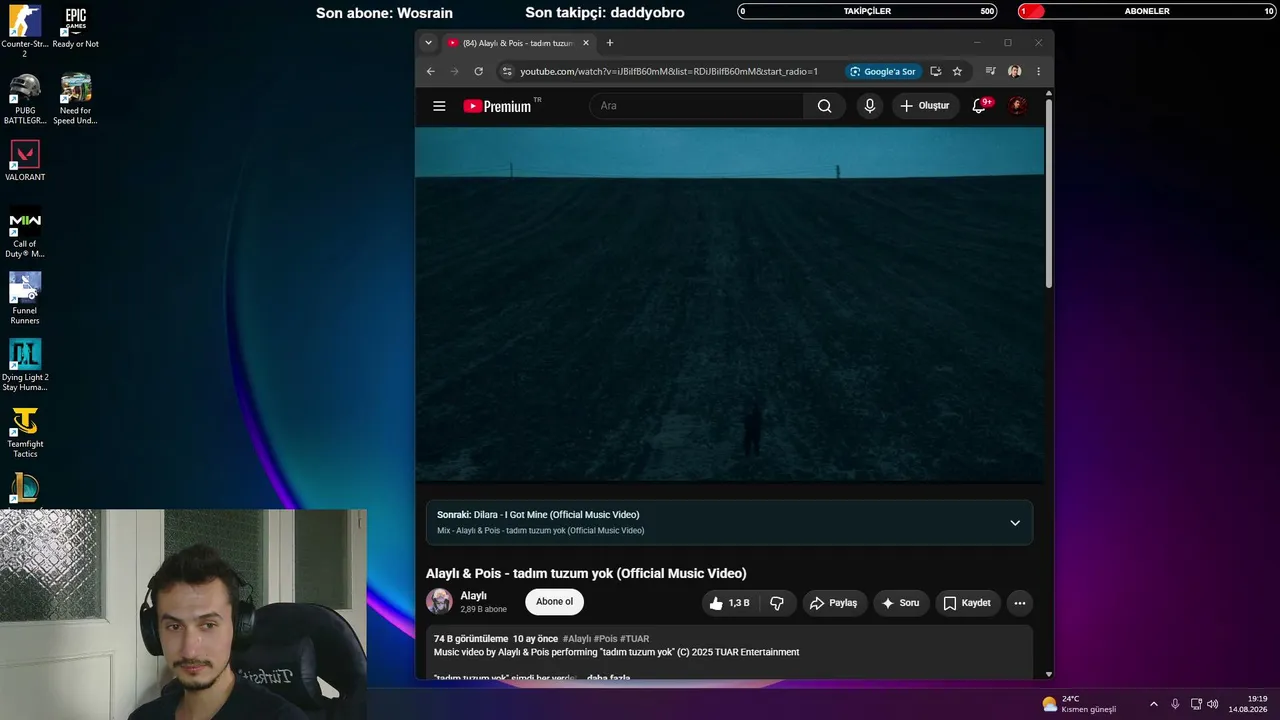This screenshot has width=1280, height=720.
Task: Open the YouTube guide hamburger menu
Action: tap(439, 106)
